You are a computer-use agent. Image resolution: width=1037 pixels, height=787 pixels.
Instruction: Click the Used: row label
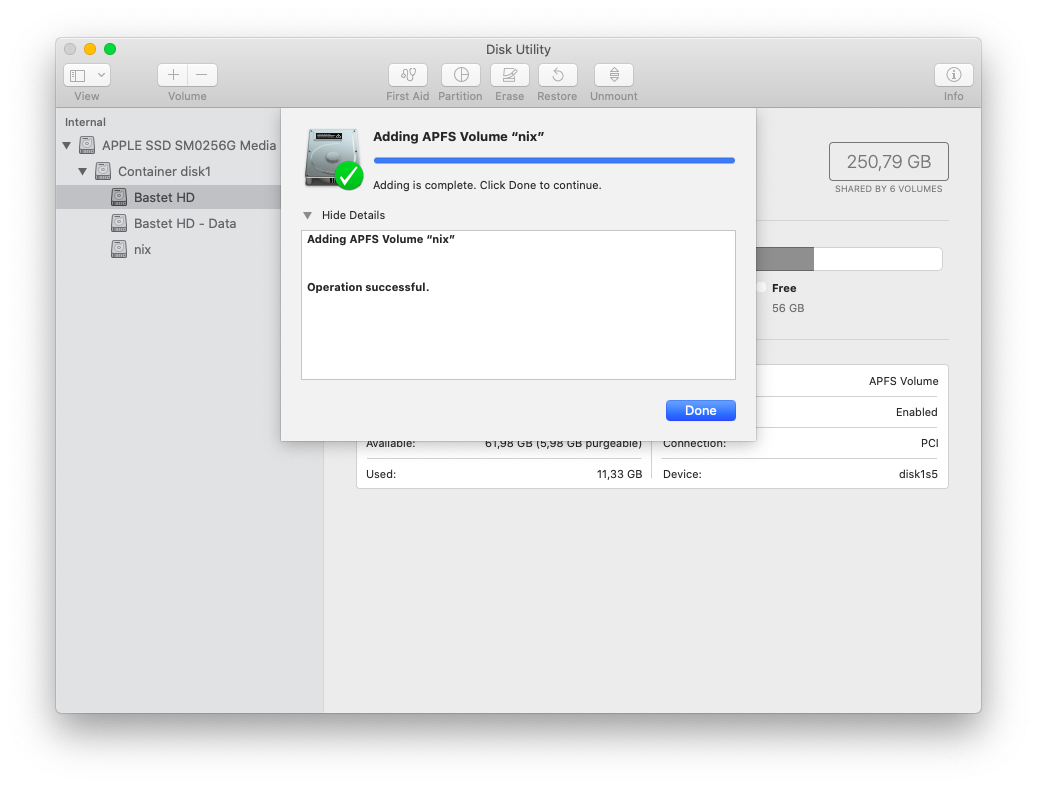[381, 474]
